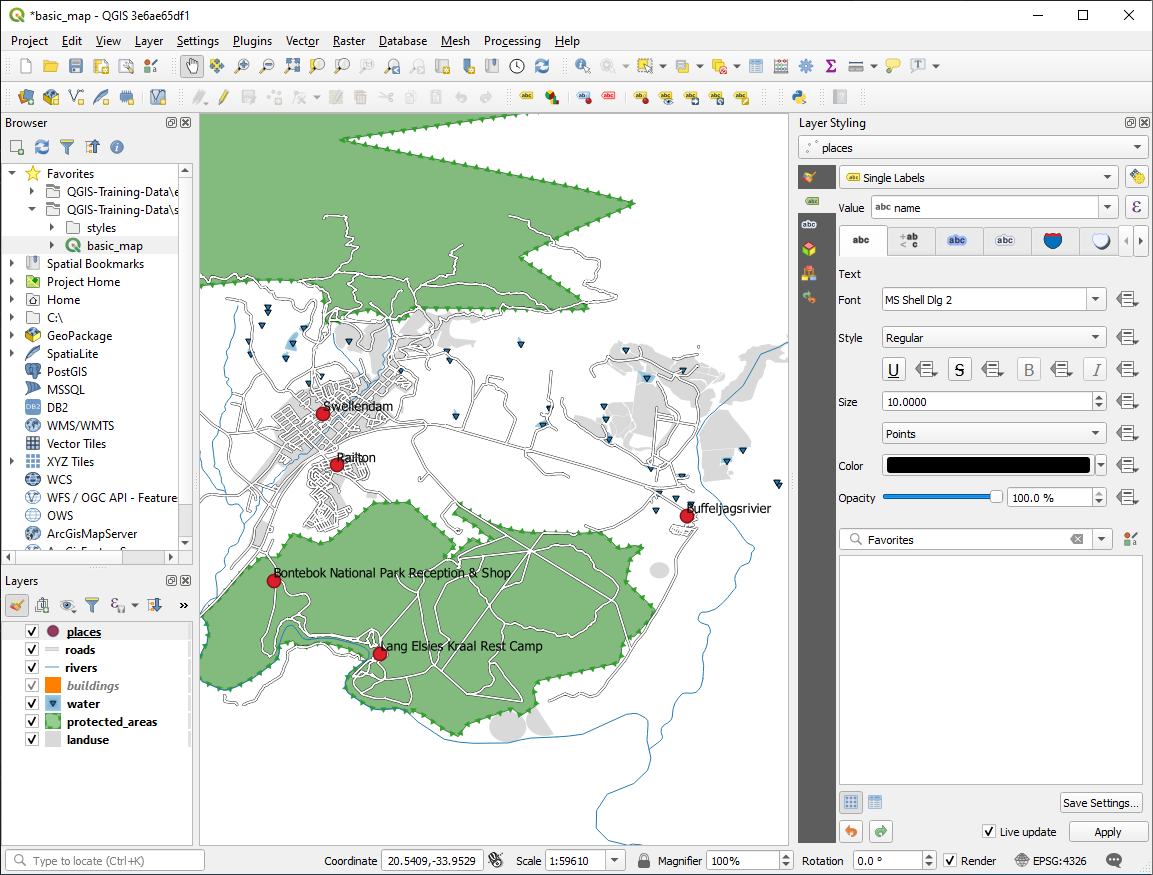This screenshot has height=875, width=1153.
Task: Open the Font dropdown MS Shell Dlg 2
Action: click(x=994, y=300)
